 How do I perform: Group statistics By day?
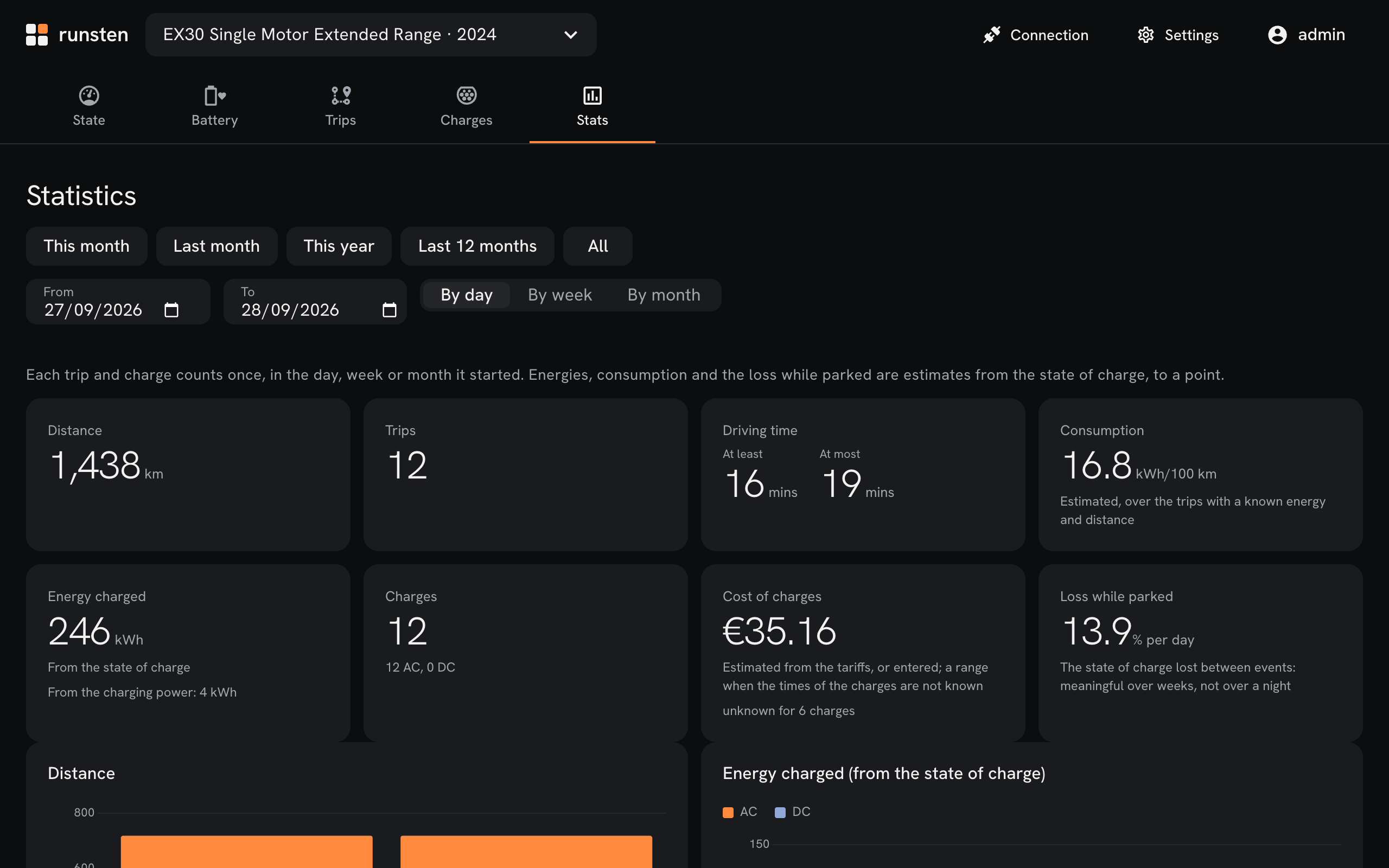pos(467,295)
